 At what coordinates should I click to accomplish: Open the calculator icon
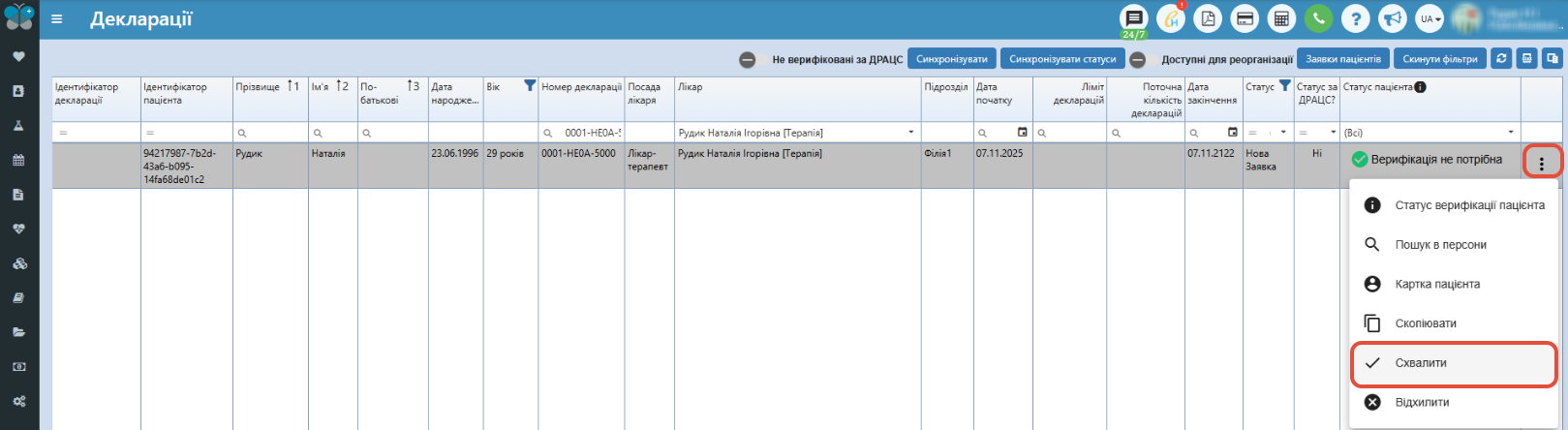[1281, 18]
